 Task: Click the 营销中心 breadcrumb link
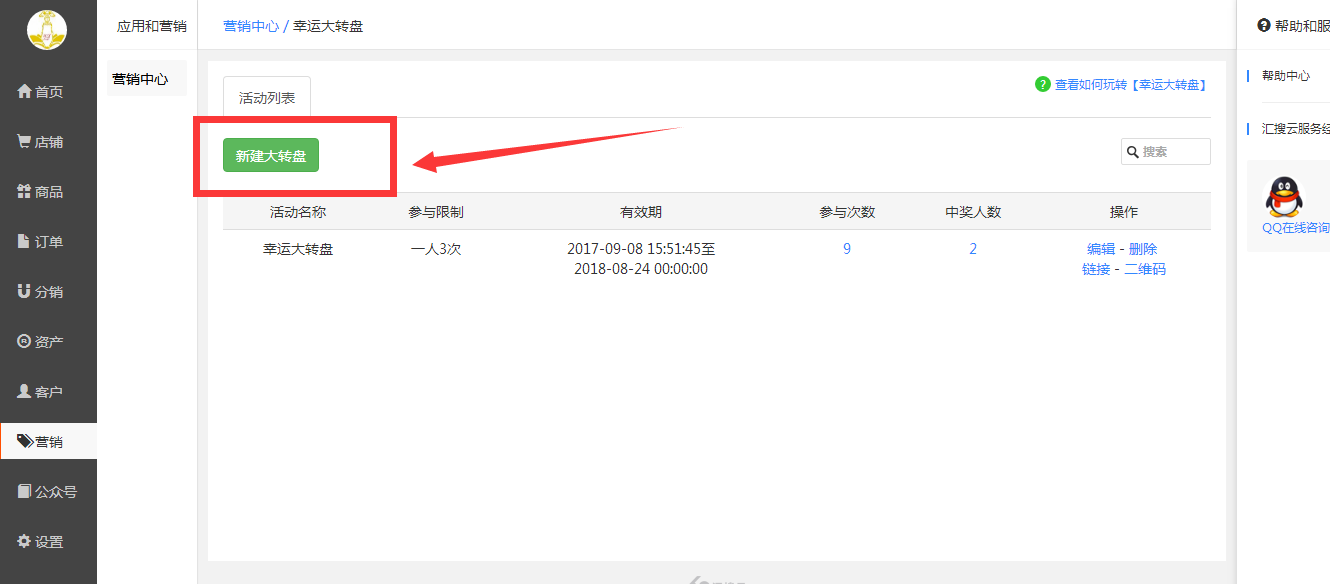tap(251, 26)
